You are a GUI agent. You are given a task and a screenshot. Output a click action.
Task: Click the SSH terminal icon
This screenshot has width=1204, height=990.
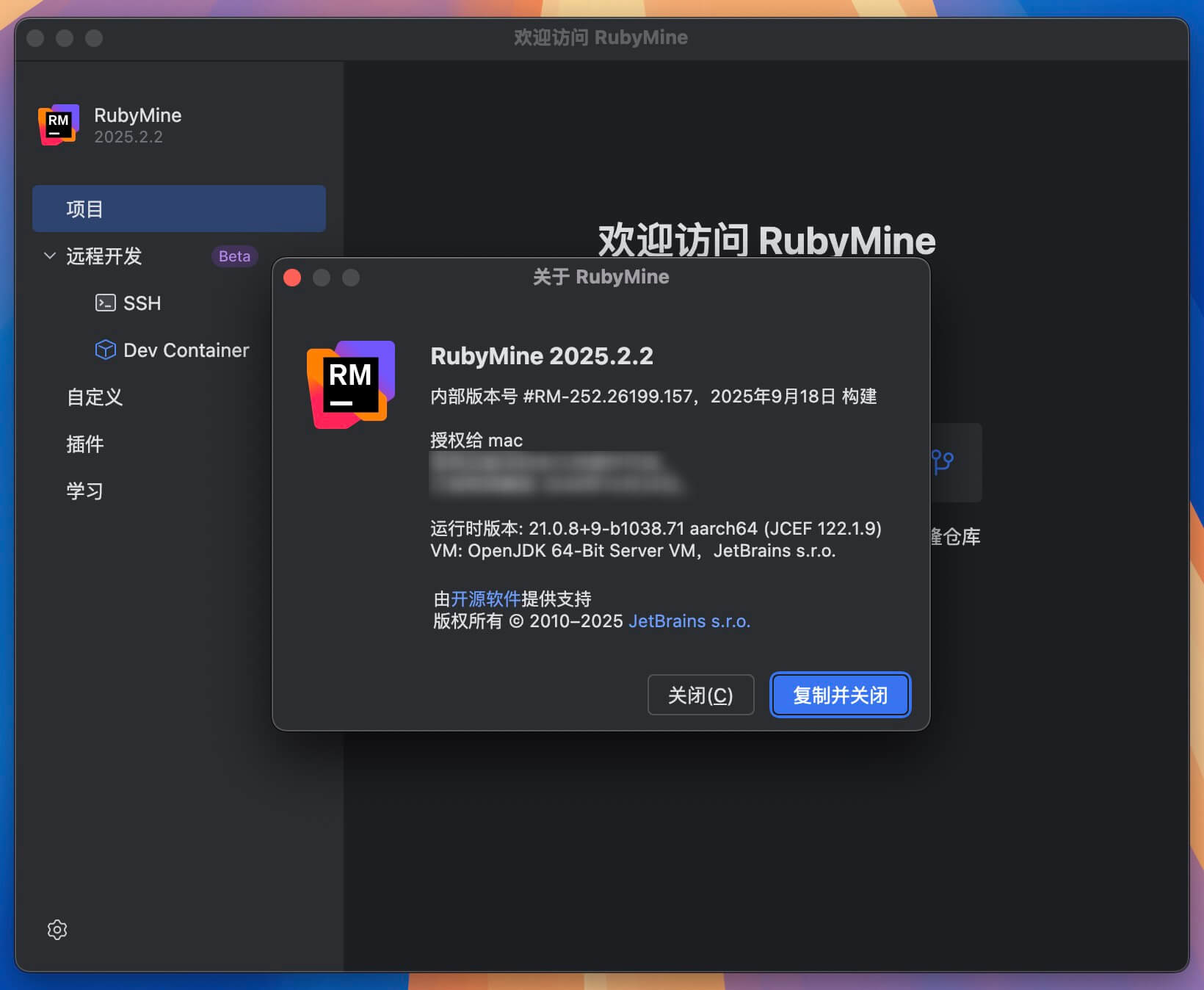click(105, 303)
